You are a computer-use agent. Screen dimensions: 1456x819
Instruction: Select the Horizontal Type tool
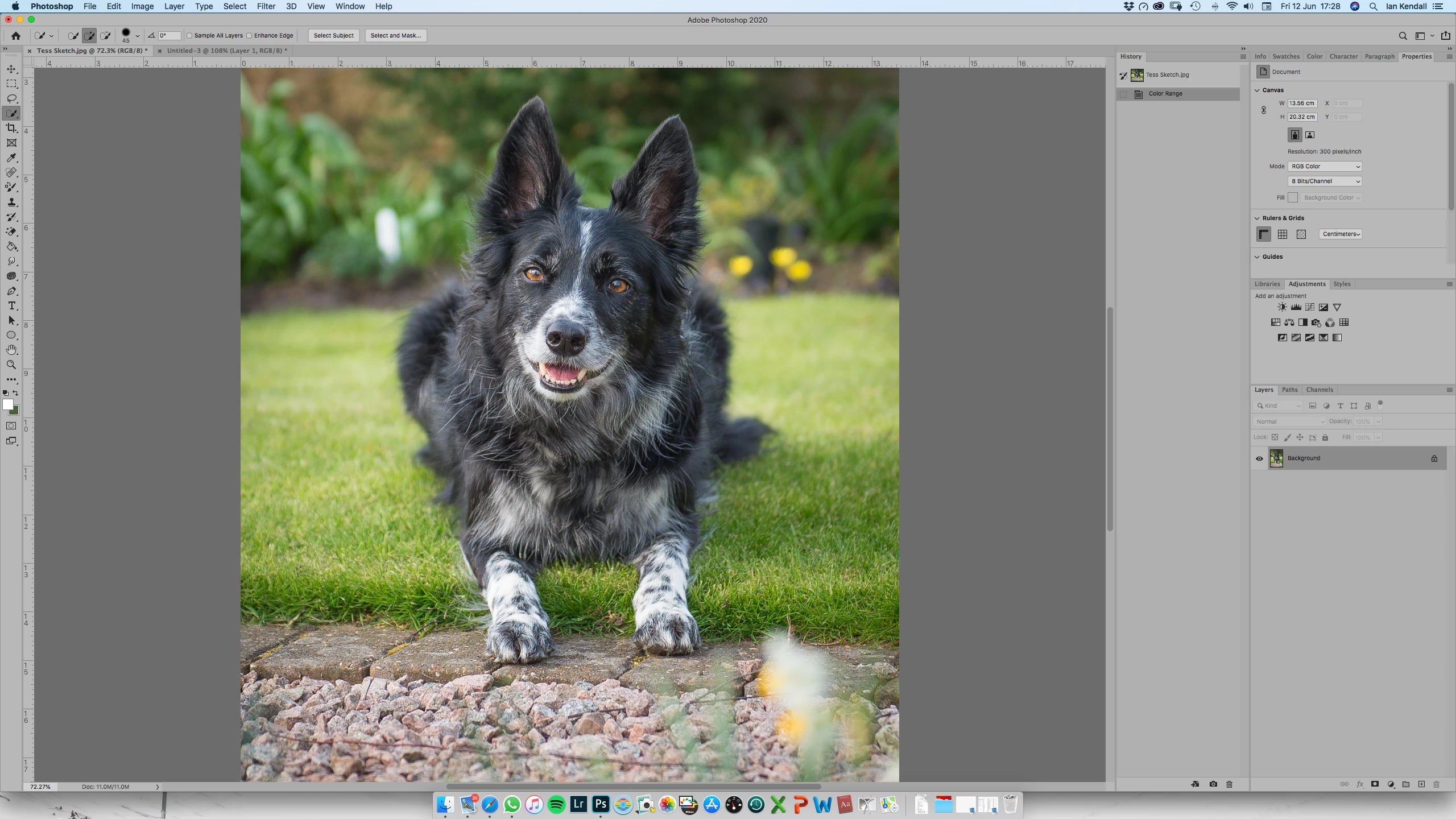(x=11, y=305)
